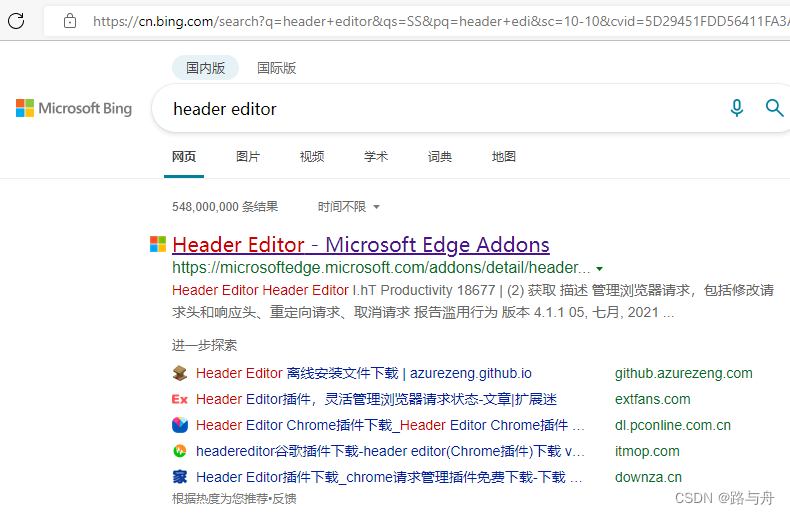The width and height of the screenshot is (790, 514).
Task: Click the Ex icon beside extfans result
Action: (180, 399)
